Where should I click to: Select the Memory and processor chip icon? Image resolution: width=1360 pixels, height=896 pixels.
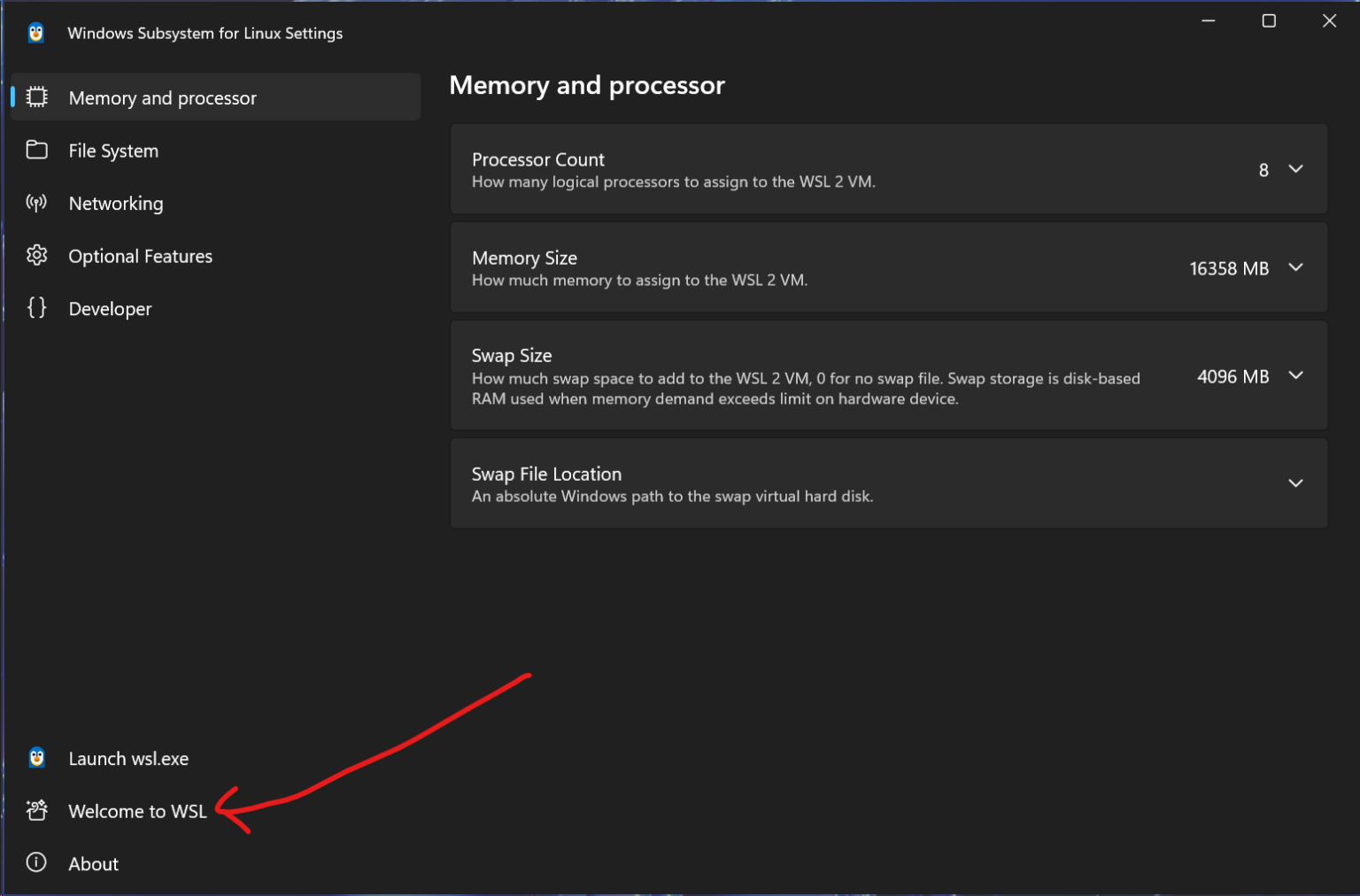point(36,97)
